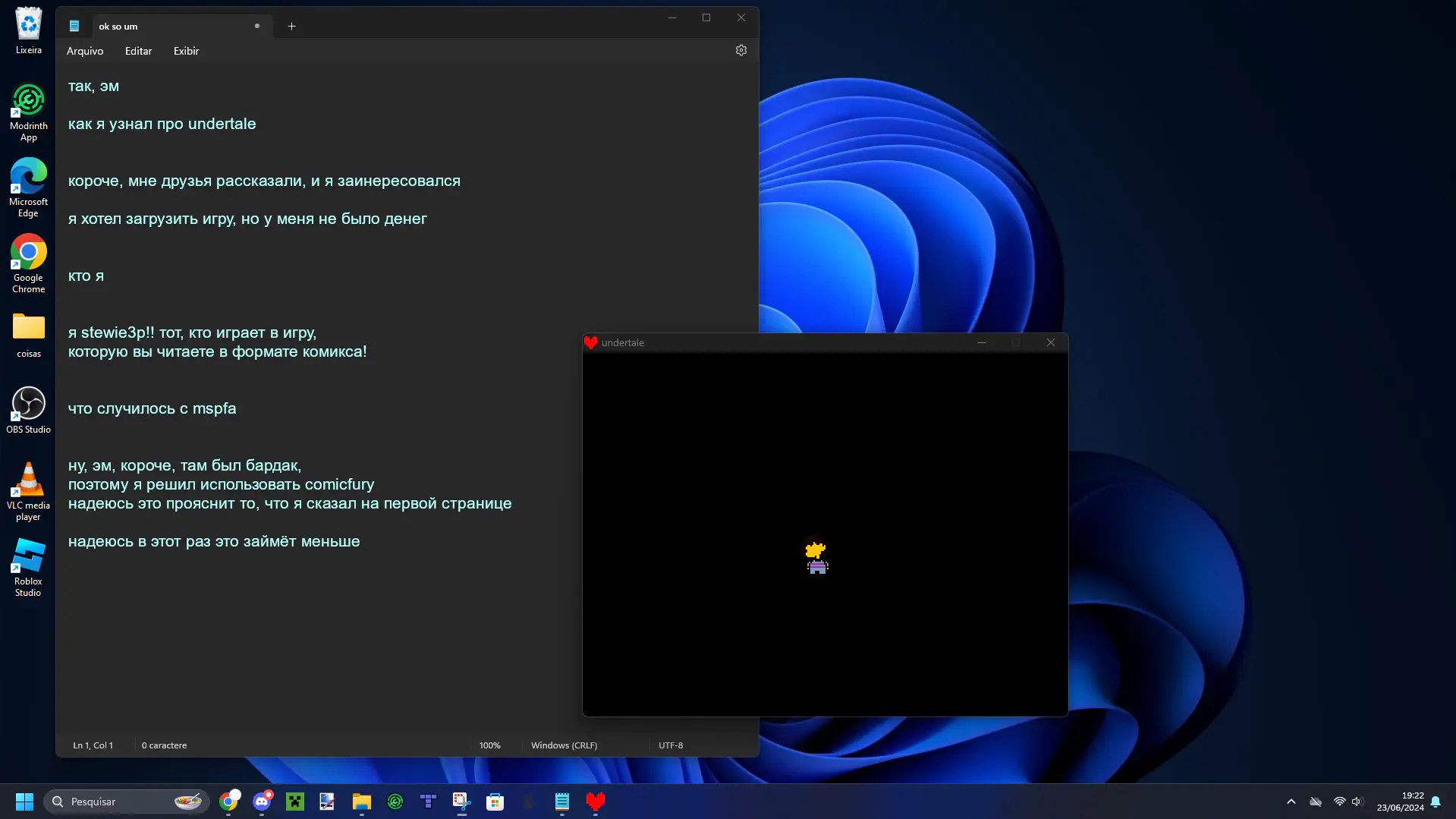Open Wi-Fi network tray icon
Viewport: 1456px width, 819px height.
click(x=1339, y=802)
